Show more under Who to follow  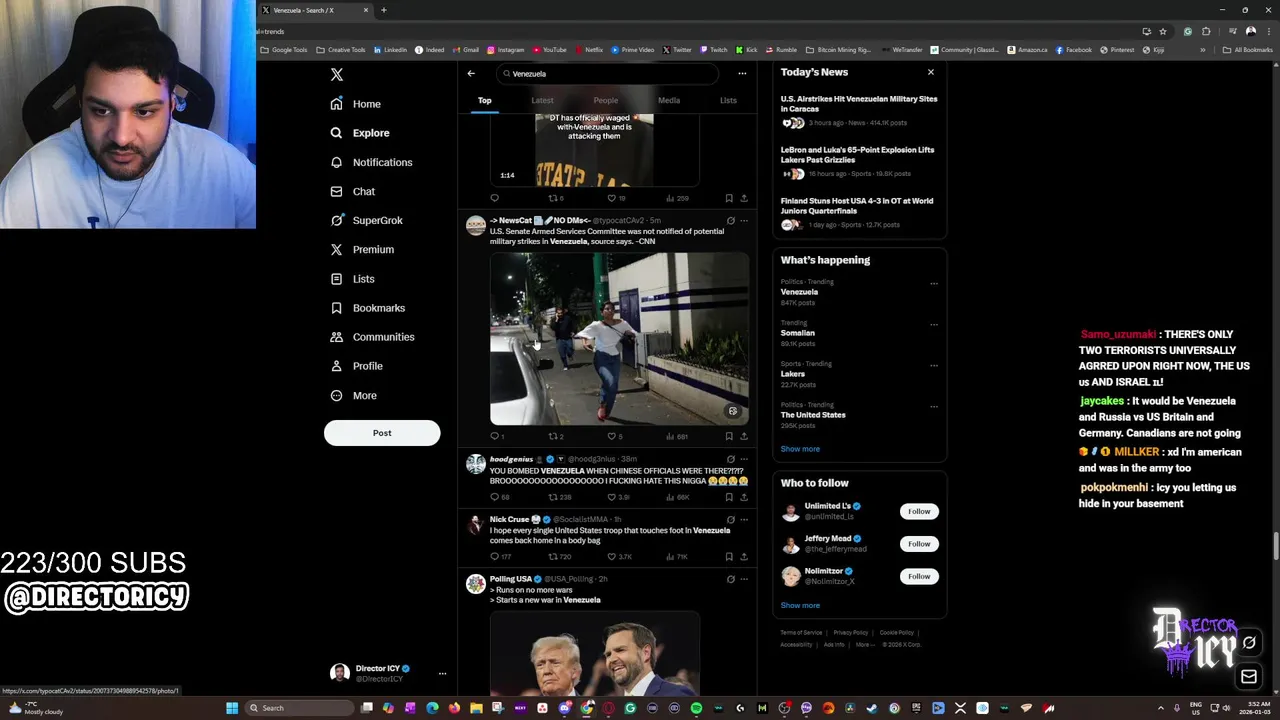800,605
